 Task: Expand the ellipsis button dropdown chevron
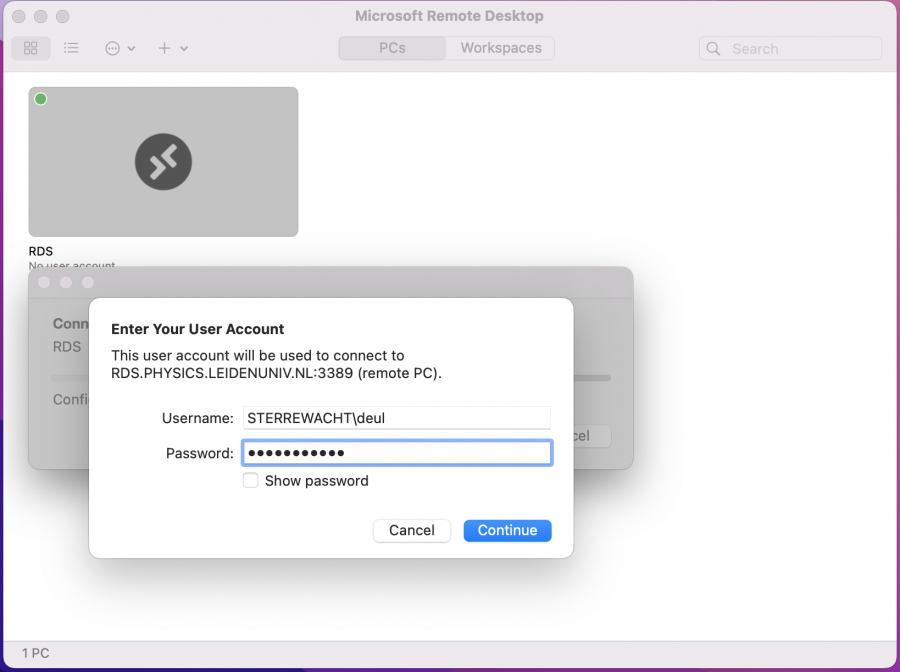tap(132, 48)
